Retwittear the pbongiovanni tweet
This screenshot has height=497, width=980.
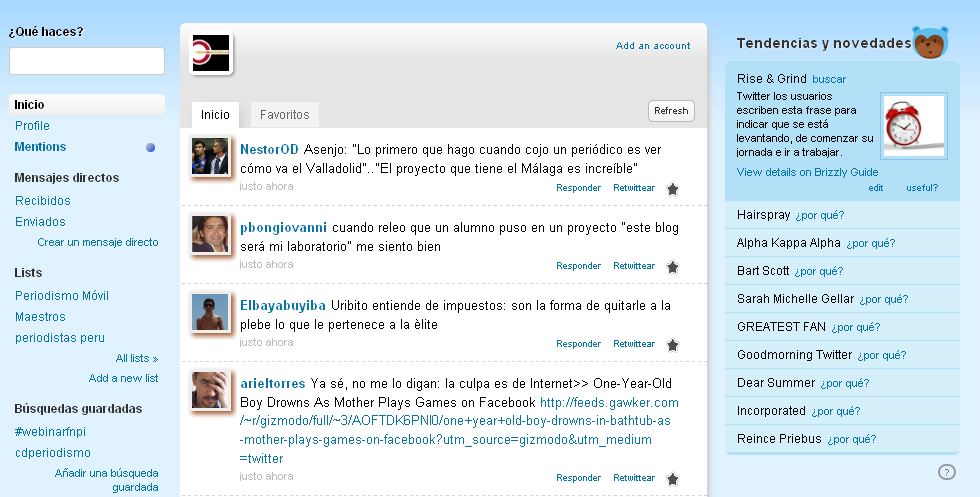634,266
